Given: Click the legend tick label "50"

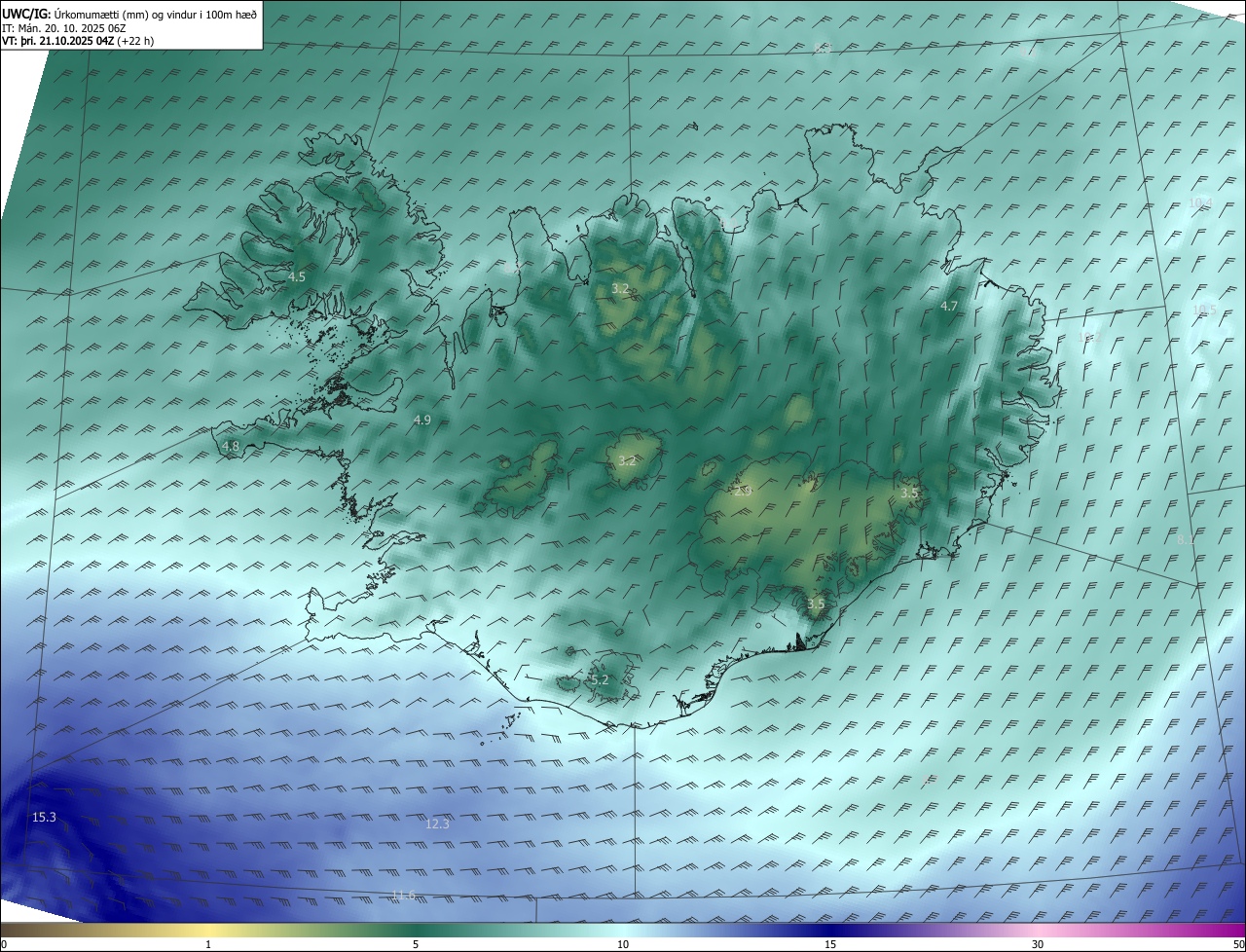Looking at the screenshot, I should click(x=1238, y=944).
